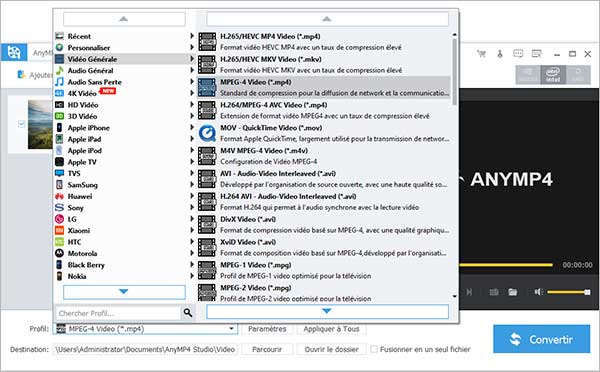Expand the Apple iPad submenu arrow
600x372 pixels.
coord(192,139)
